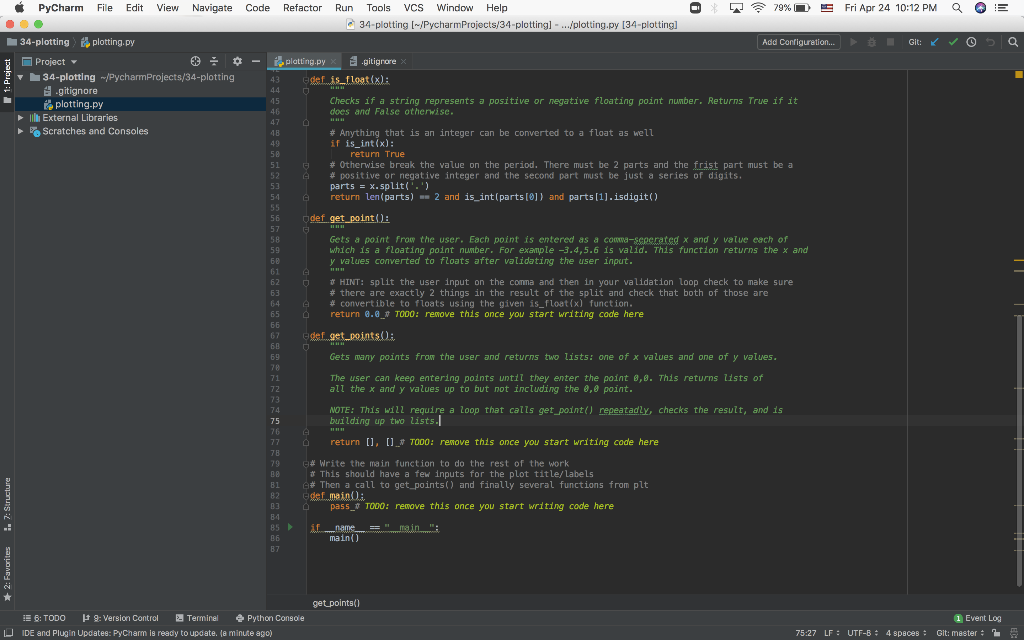
Task: Click the locate file crosshair icon
Action: (196, 62)
